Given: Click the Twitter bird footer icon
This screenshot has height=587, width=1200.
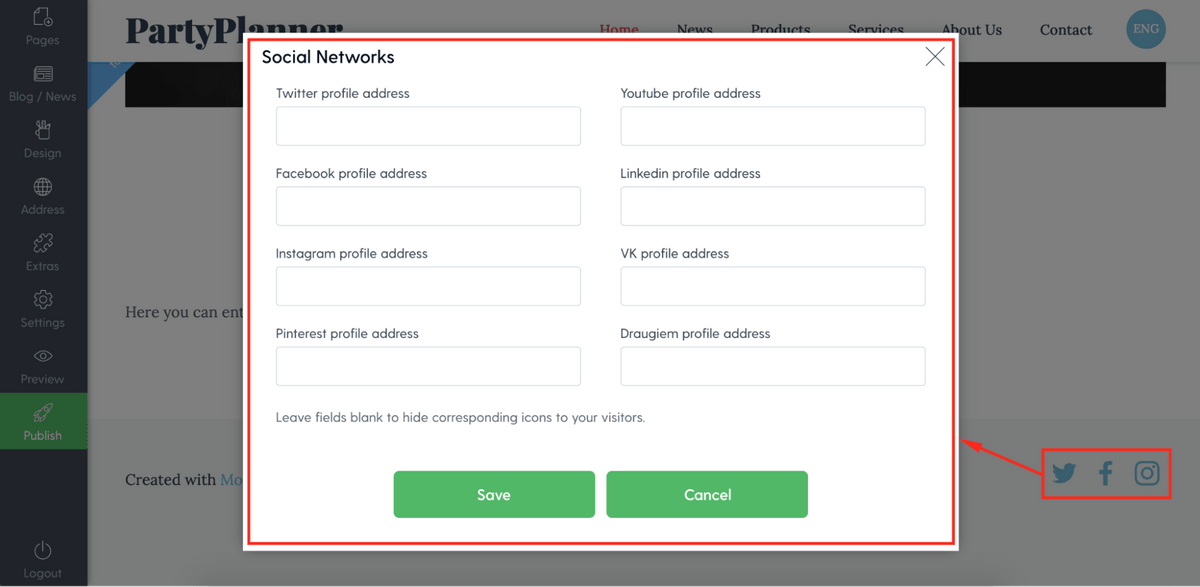Looking at the screenshot, I should pyautogui.click(x=1064, y=473).
